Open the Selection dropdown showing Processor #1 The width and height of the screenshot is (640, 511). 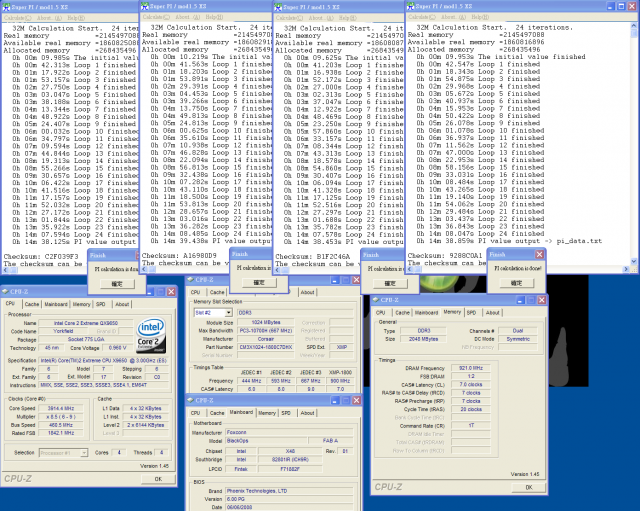(84, 453)
